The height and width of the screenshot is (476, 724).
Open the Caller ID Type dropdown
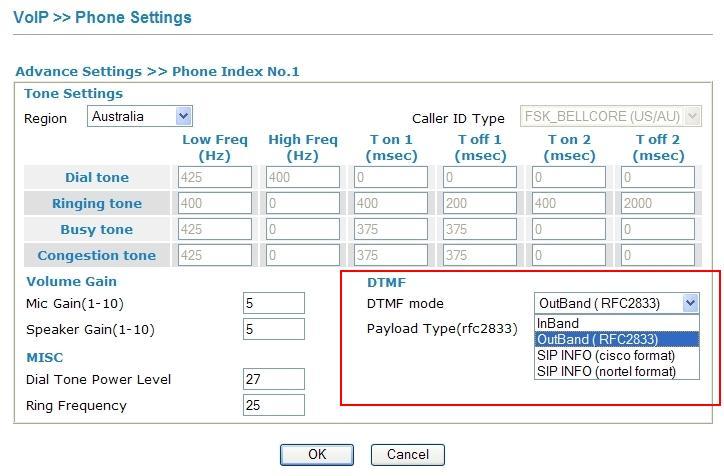[x=610, y=116]
